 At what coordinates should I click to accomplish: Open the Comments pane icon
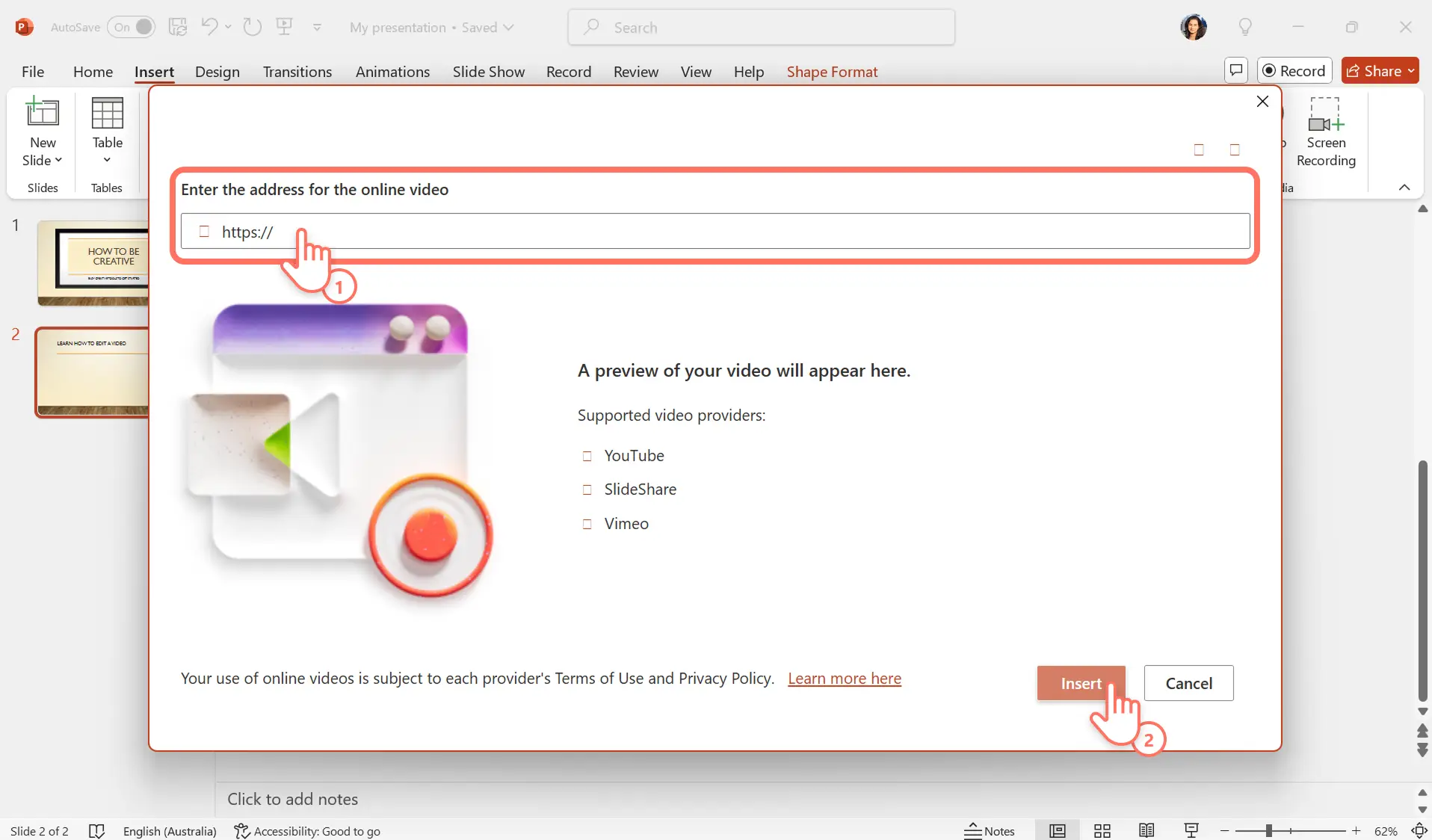(1236, 70)
